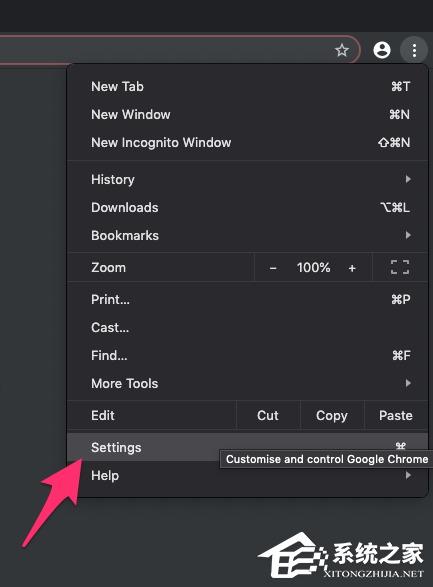Click the Cut button in Edit row

click(x=268, y=415)
